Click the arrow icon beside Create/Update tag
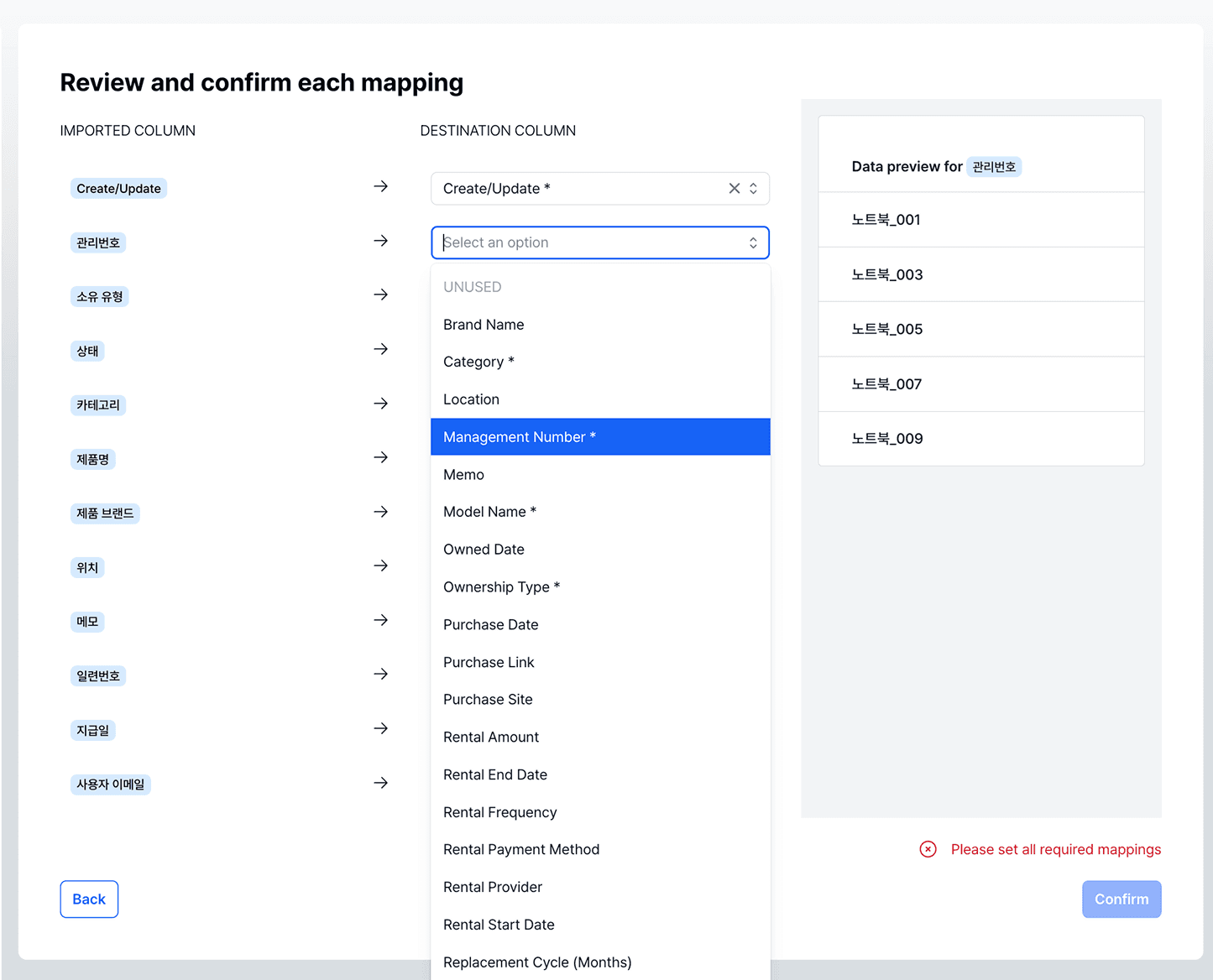Screen dimensions: 1213x980 [x=380, y=186]
